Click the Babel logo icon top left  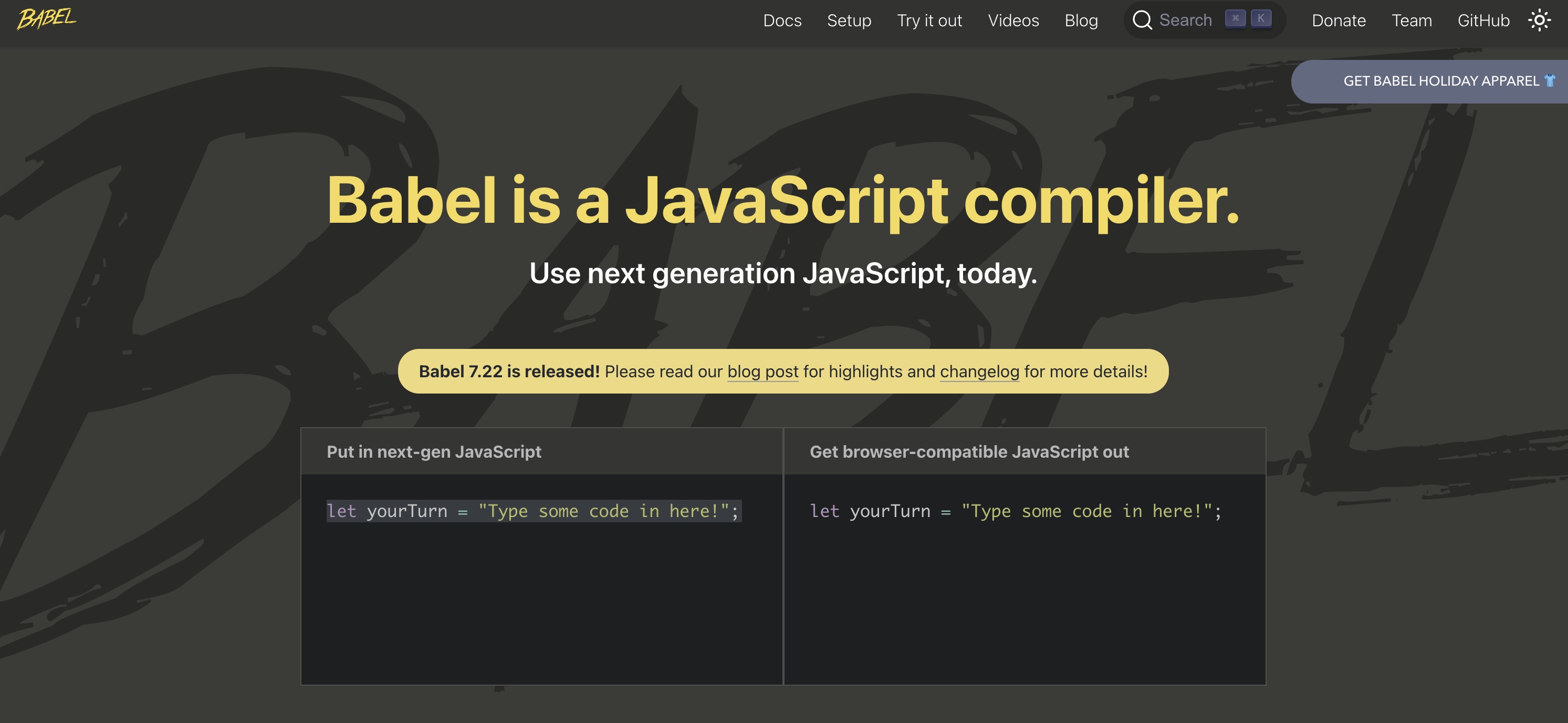(x=47, y=19)
